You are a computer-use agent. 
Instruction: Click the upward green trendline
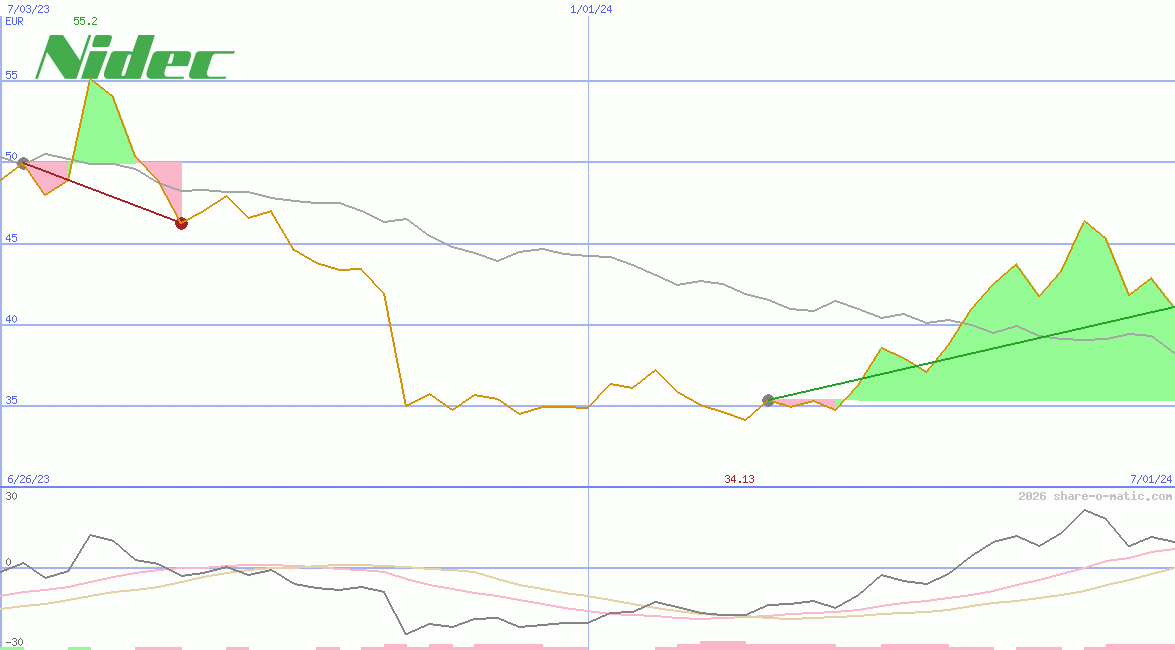click(x=971, y=353)
